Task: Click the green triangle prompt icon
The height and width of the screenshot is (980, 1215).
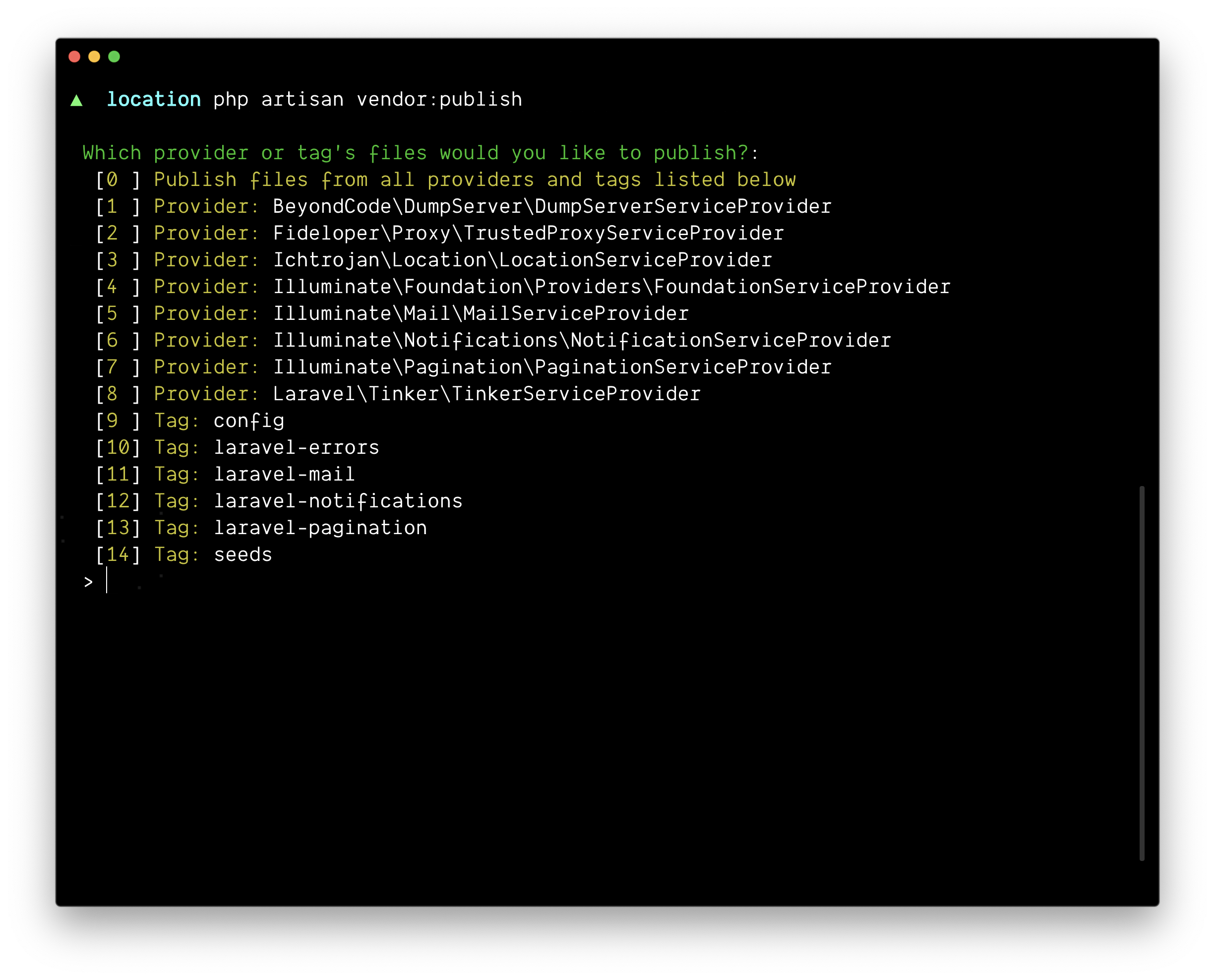Action: click(x=77, y=101)
